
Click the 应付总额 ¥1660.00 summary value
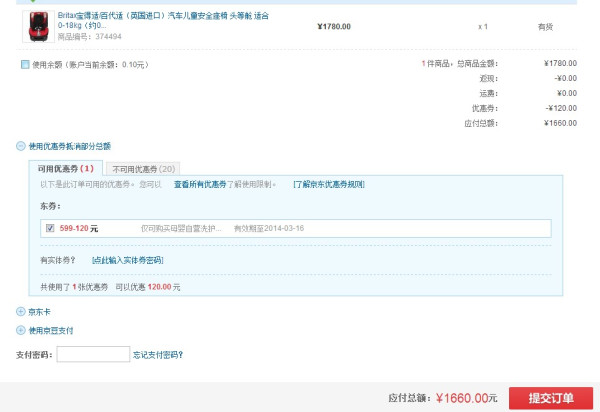pos(561,123)
